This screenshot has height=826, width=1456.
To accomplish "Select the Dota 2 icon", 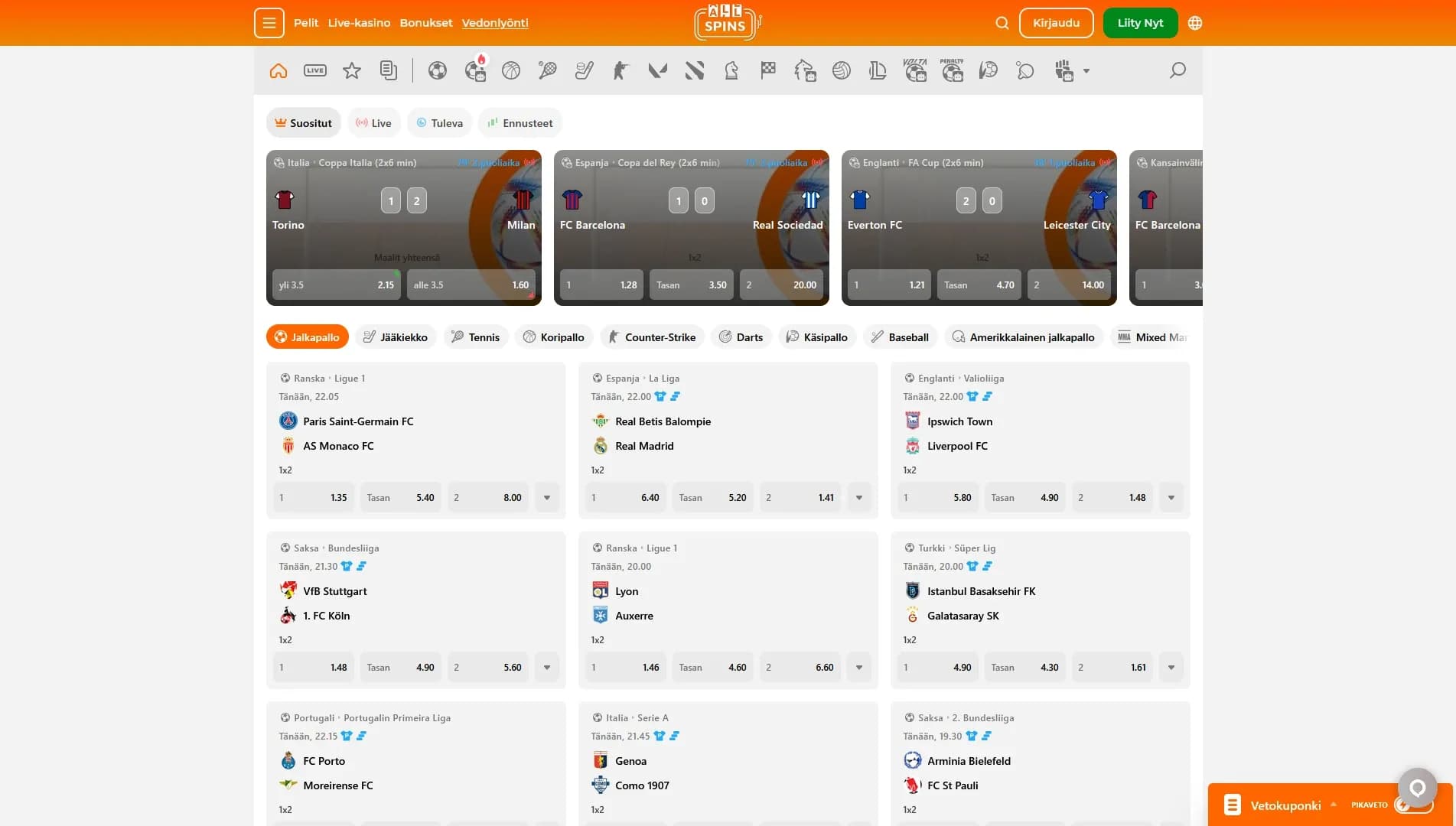I will tap(695, 71).
